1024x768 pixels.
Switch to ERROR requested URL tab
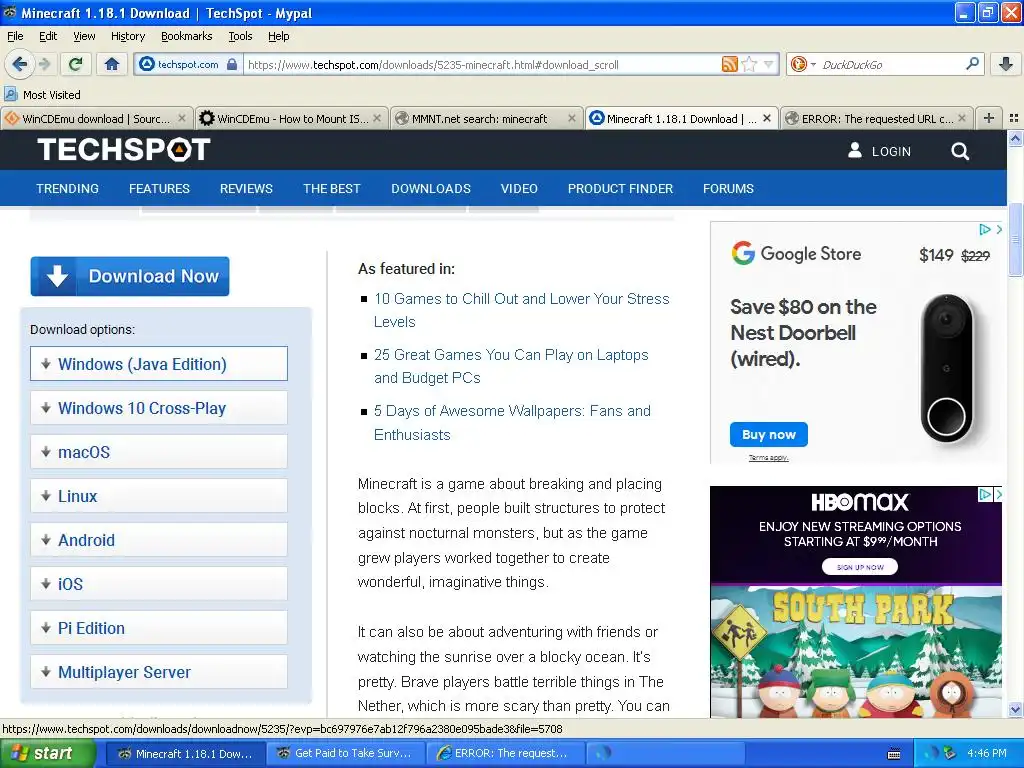(876, 118)
